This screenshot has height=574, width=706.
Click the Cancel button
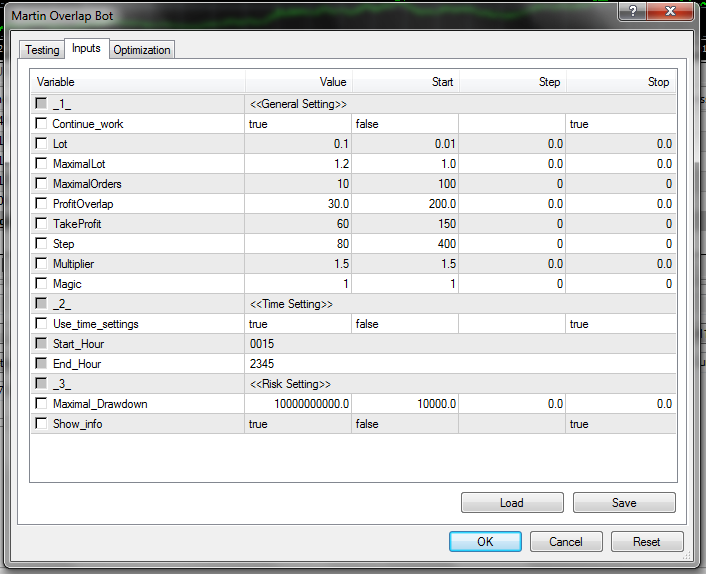pyautogui.click(x=566, y=541)
